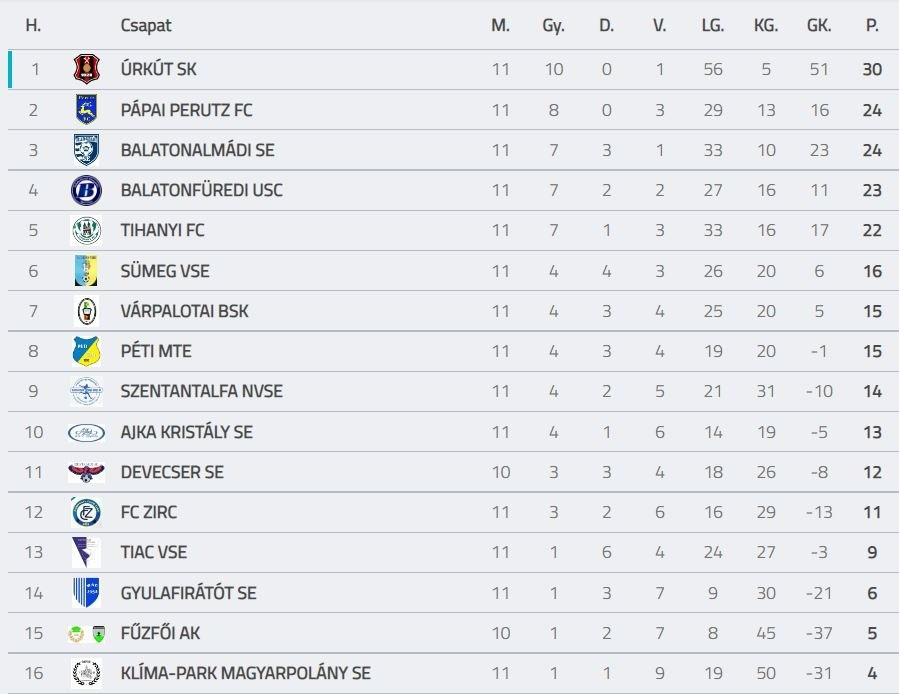This screenshot has height=694, width=899.
Task: Click the Várpalotai BSK team logo
Action: (86, 311)
